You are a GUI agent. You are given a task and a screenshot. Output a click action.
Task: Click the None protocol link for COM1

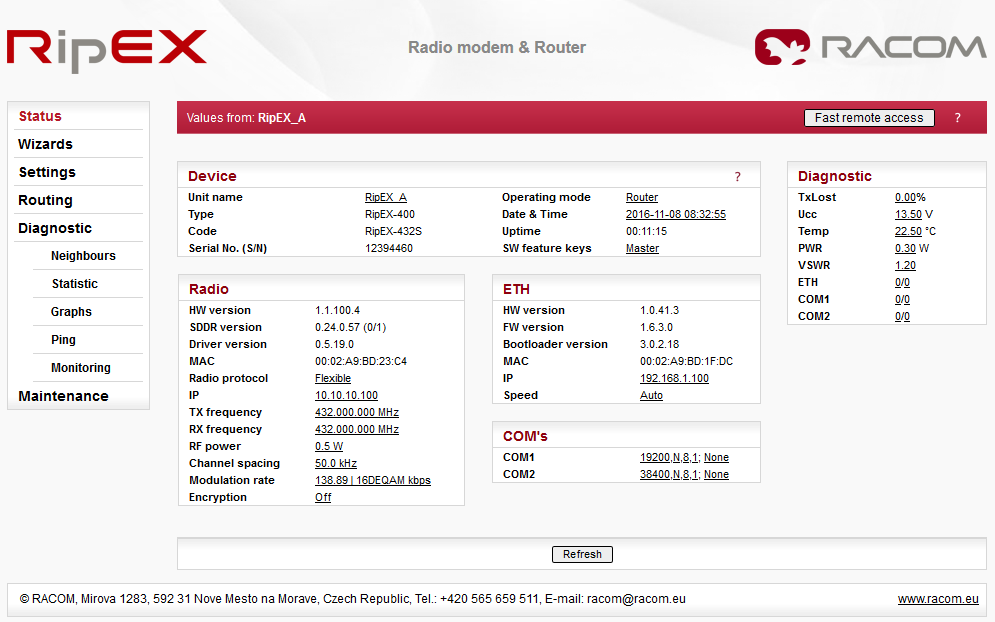[x=716, y=458]
